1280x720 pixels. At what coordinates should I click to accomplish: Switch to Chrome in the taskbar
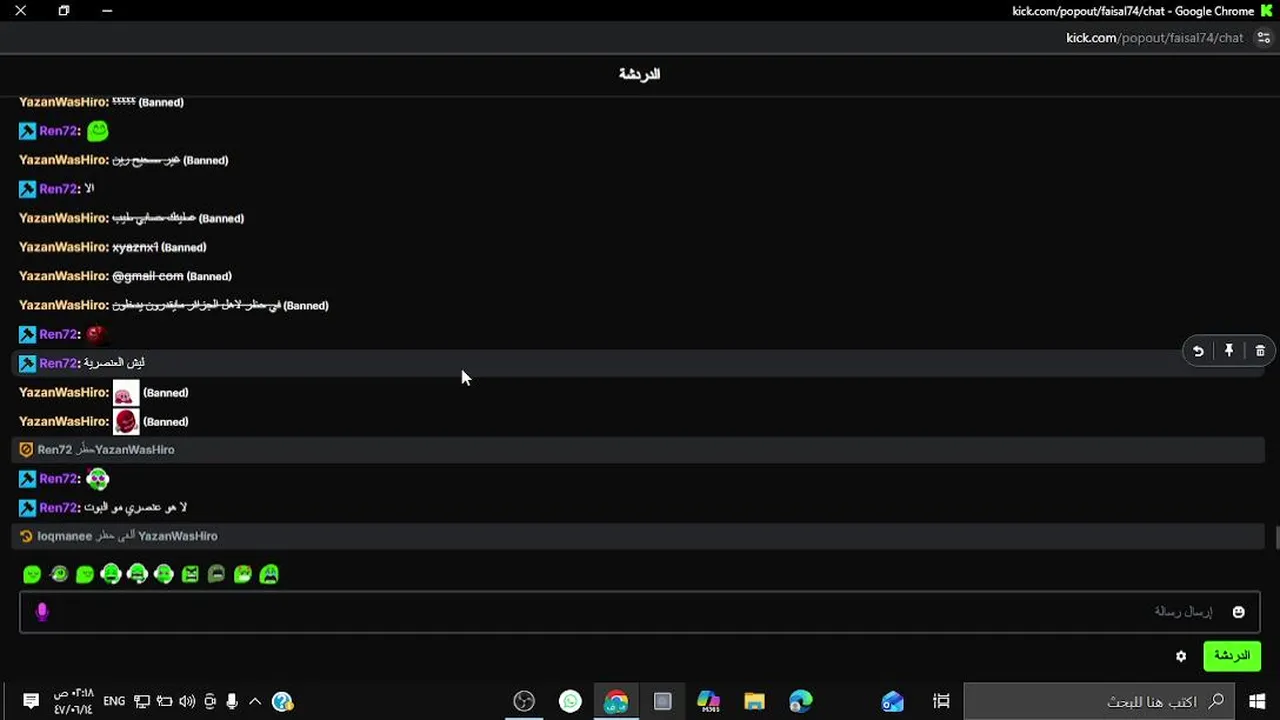pyautogui.click(x=616, y=701)
